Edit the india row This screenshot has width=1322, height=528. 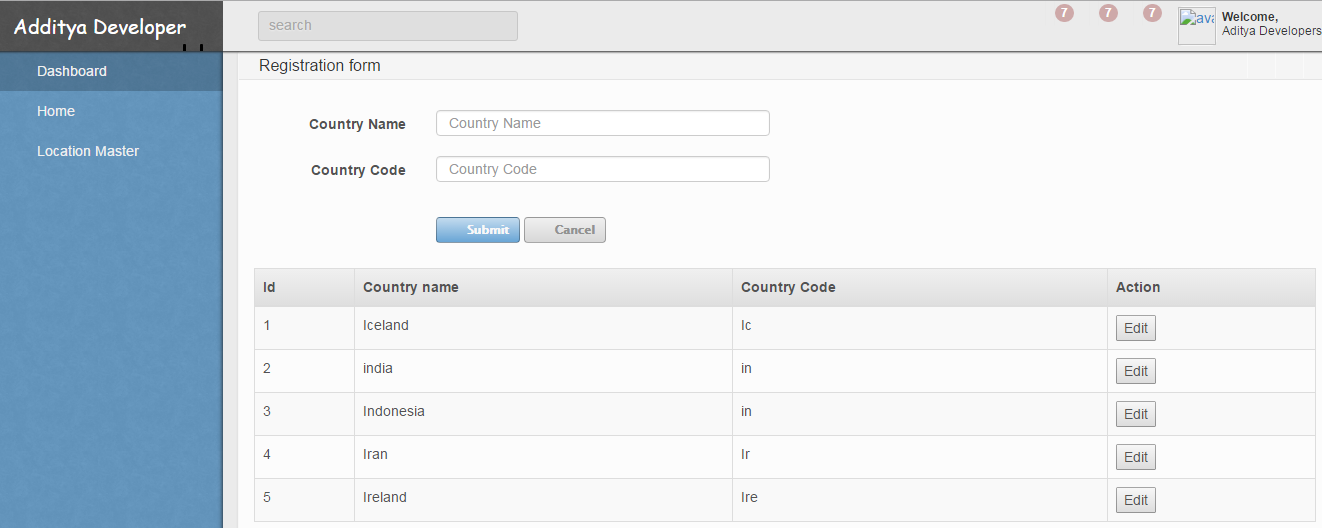1135,371
